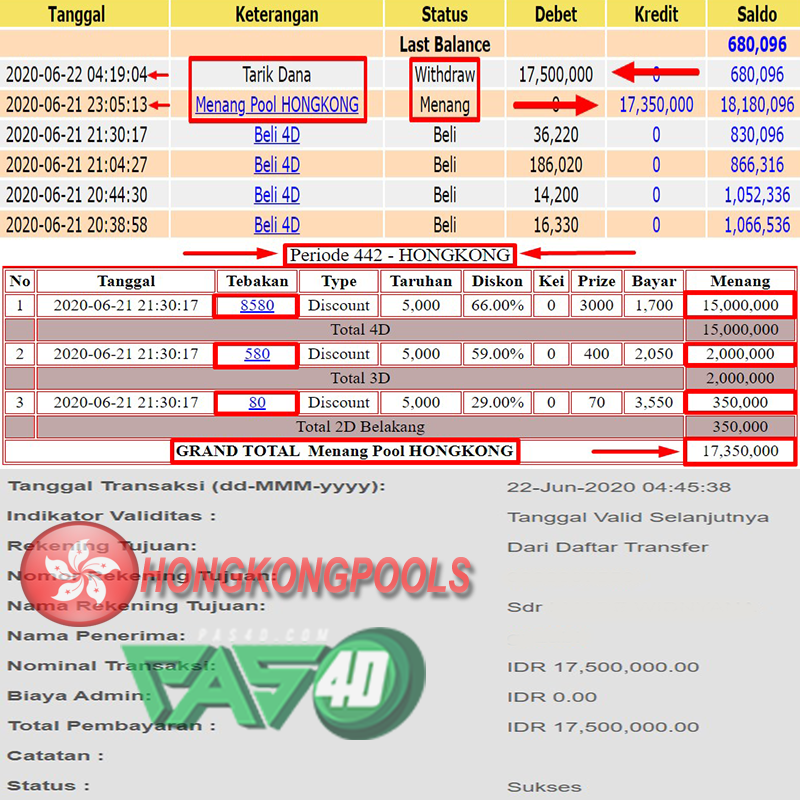Image resolution: width=800 pixels, height=800 pixels.
Task: Click the Tarik Dana description
Action: [277, 74]
